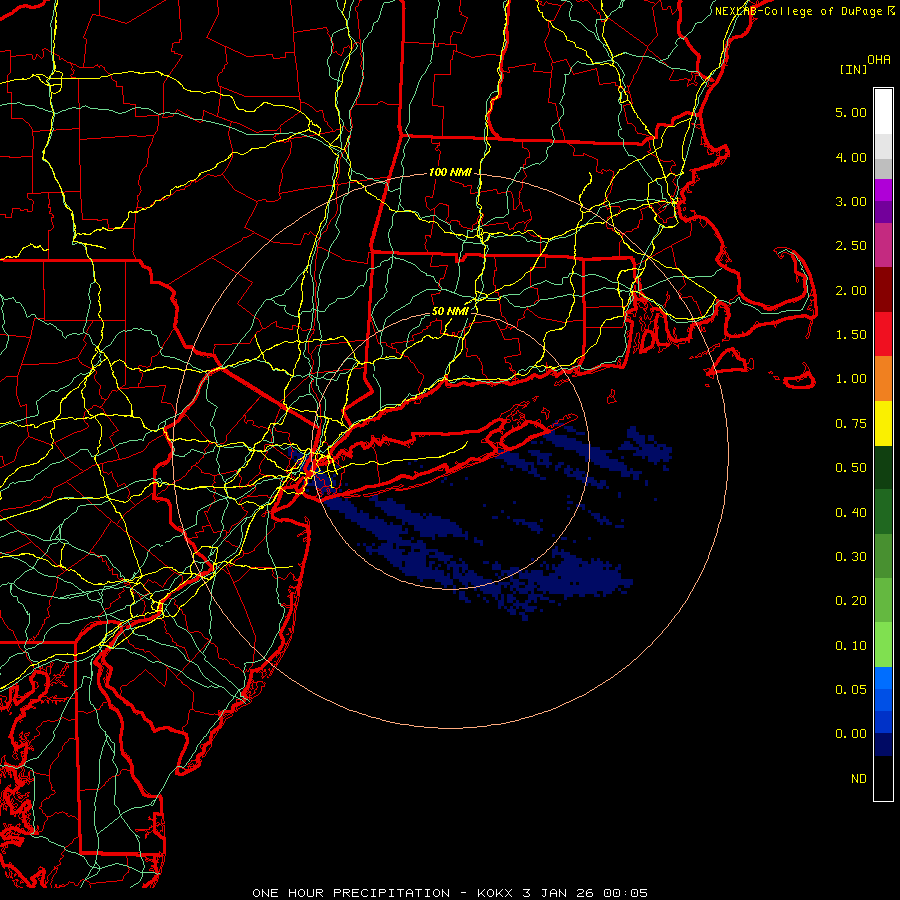This screenshot has height=900, width=900.
Task: Click the lightest green swatch near 0.10
Action: (883, 645)
